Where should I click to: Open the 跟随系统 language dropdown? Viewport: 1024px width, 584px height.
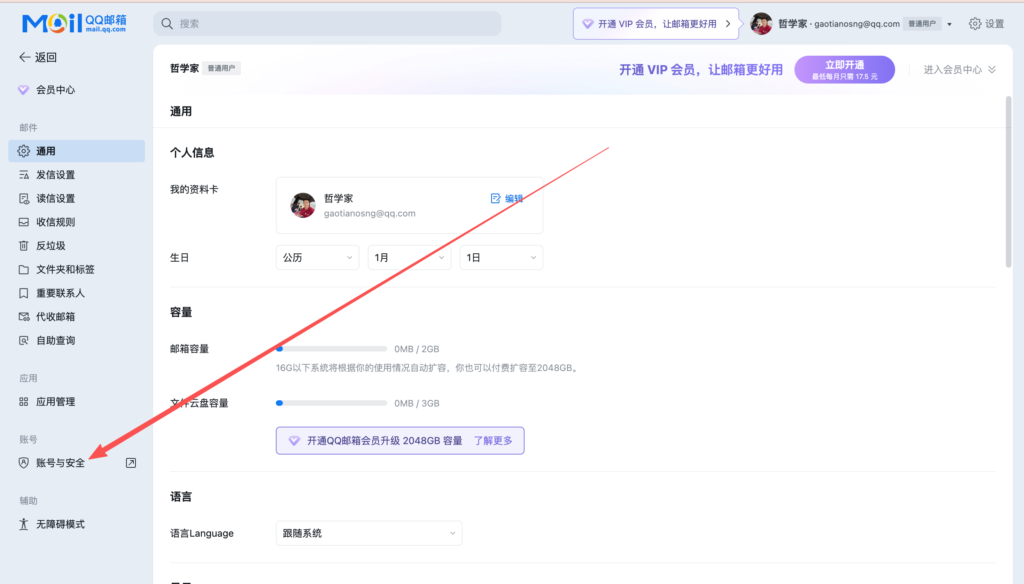369,533
